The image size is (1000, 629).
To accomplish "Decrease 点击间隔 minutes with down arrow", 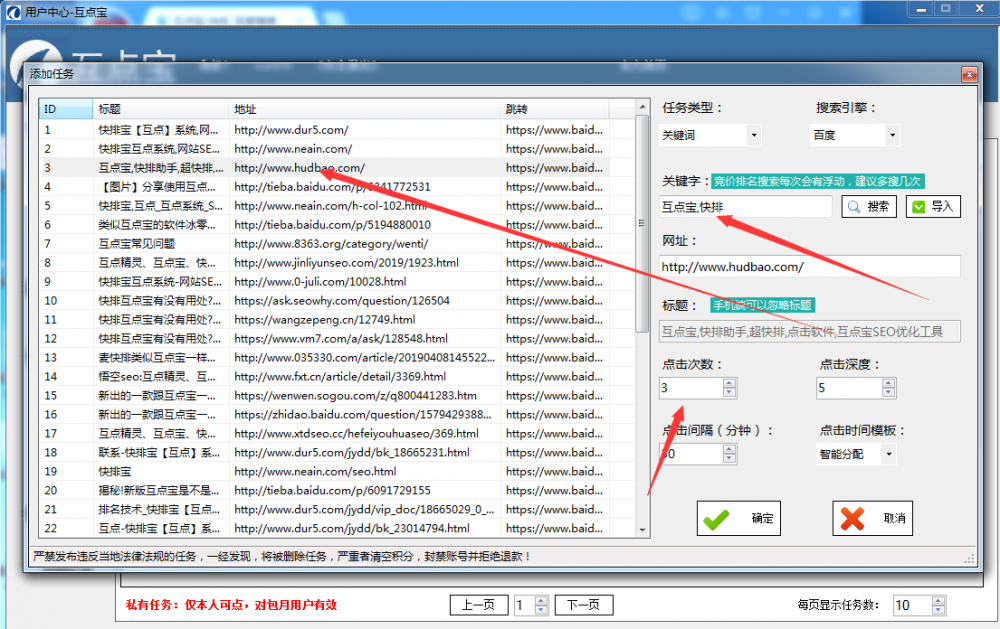I will (x=730, y=459).
